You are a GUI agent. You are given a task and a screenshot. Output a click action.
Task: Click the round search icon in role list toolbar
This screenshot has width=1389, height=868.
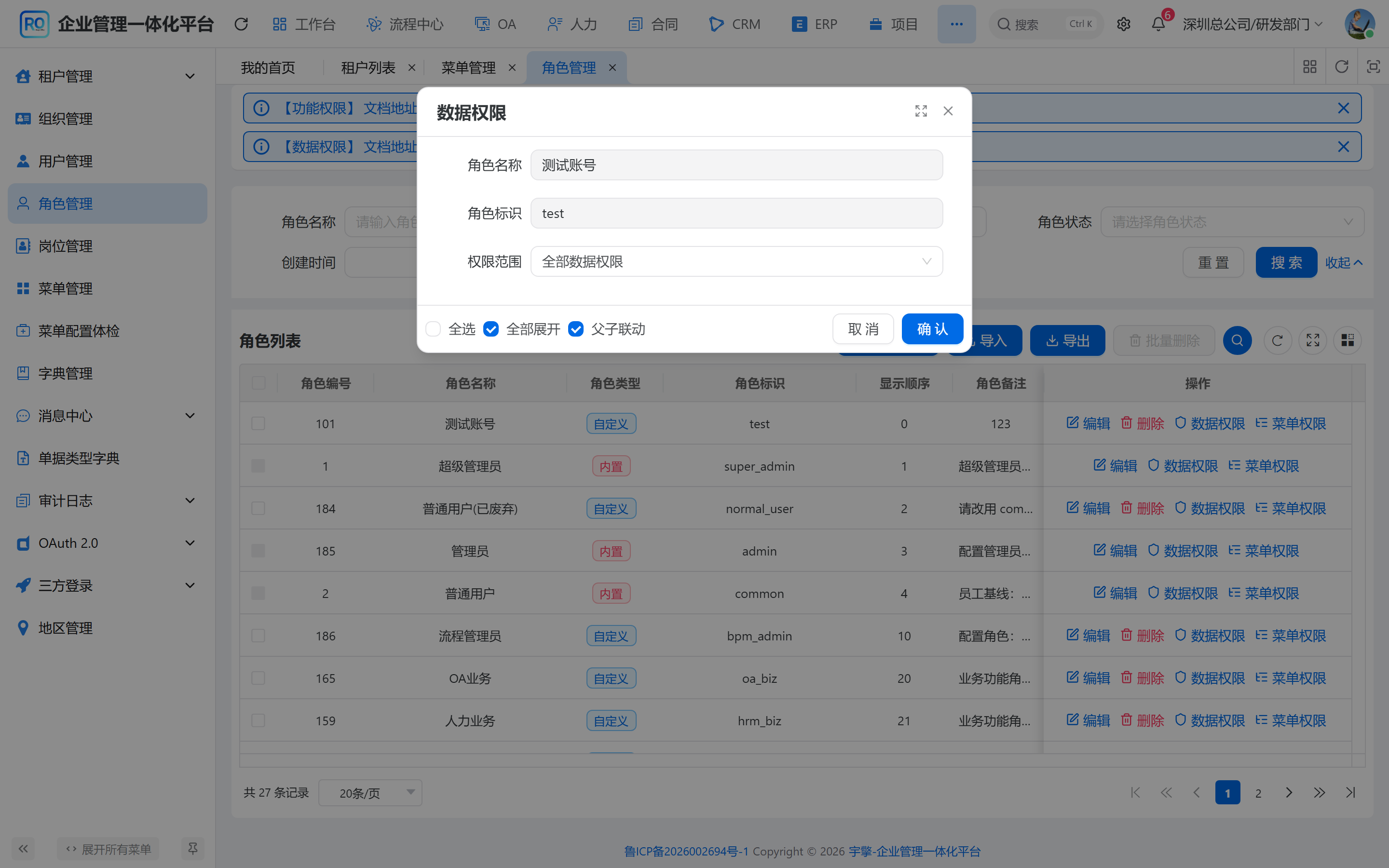1237,340
